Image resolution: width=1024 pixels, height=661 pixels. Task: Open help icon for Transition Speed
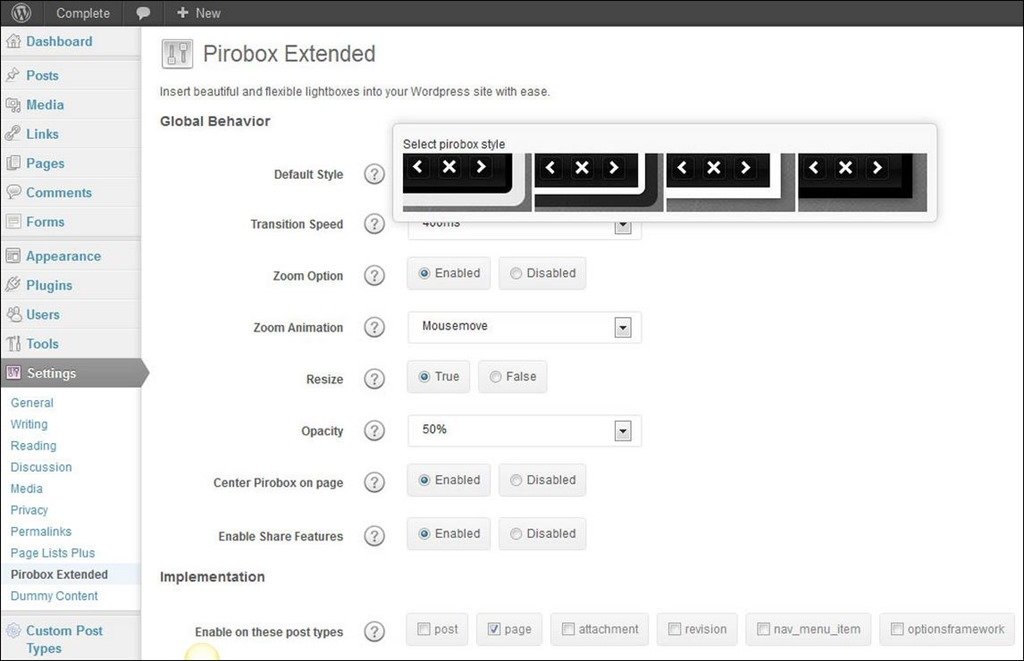[374, 224]
